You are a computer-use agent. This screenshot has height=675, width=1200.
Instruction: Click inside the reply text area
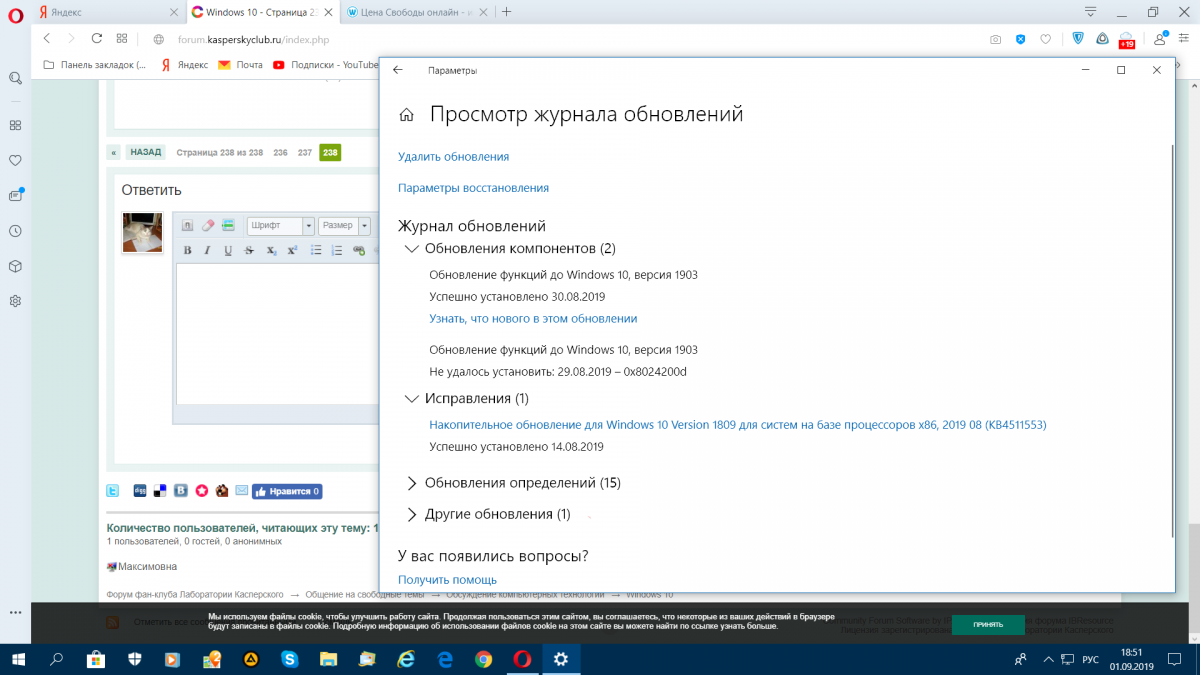pos(275,330)
